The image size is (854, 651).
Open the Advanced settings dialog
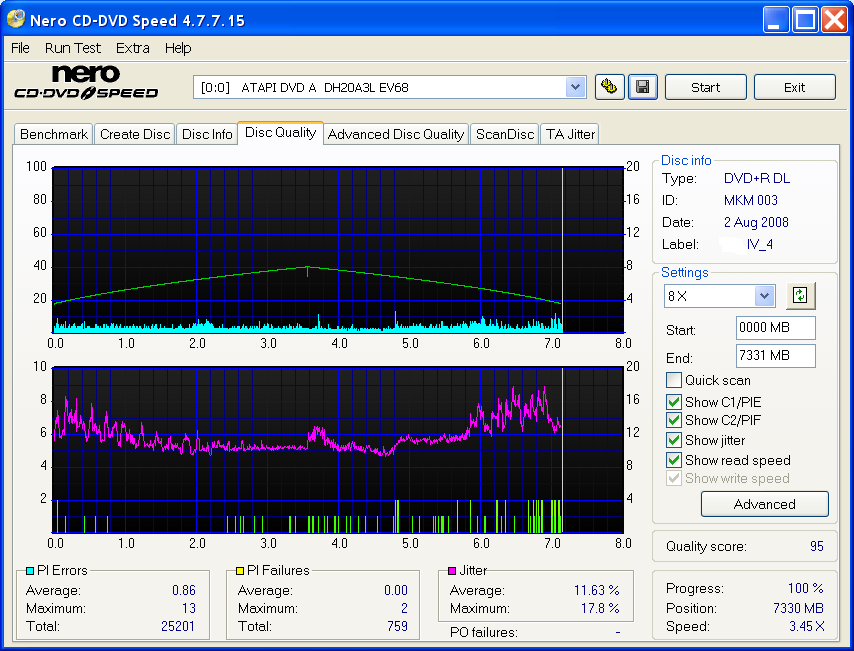pyautogui.click(x=764, y=504)
